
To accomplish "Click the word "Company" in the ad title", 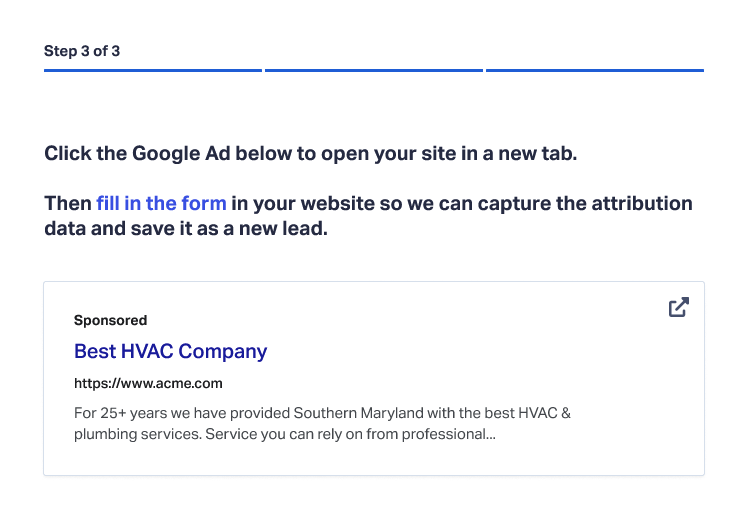I will 223,352.
